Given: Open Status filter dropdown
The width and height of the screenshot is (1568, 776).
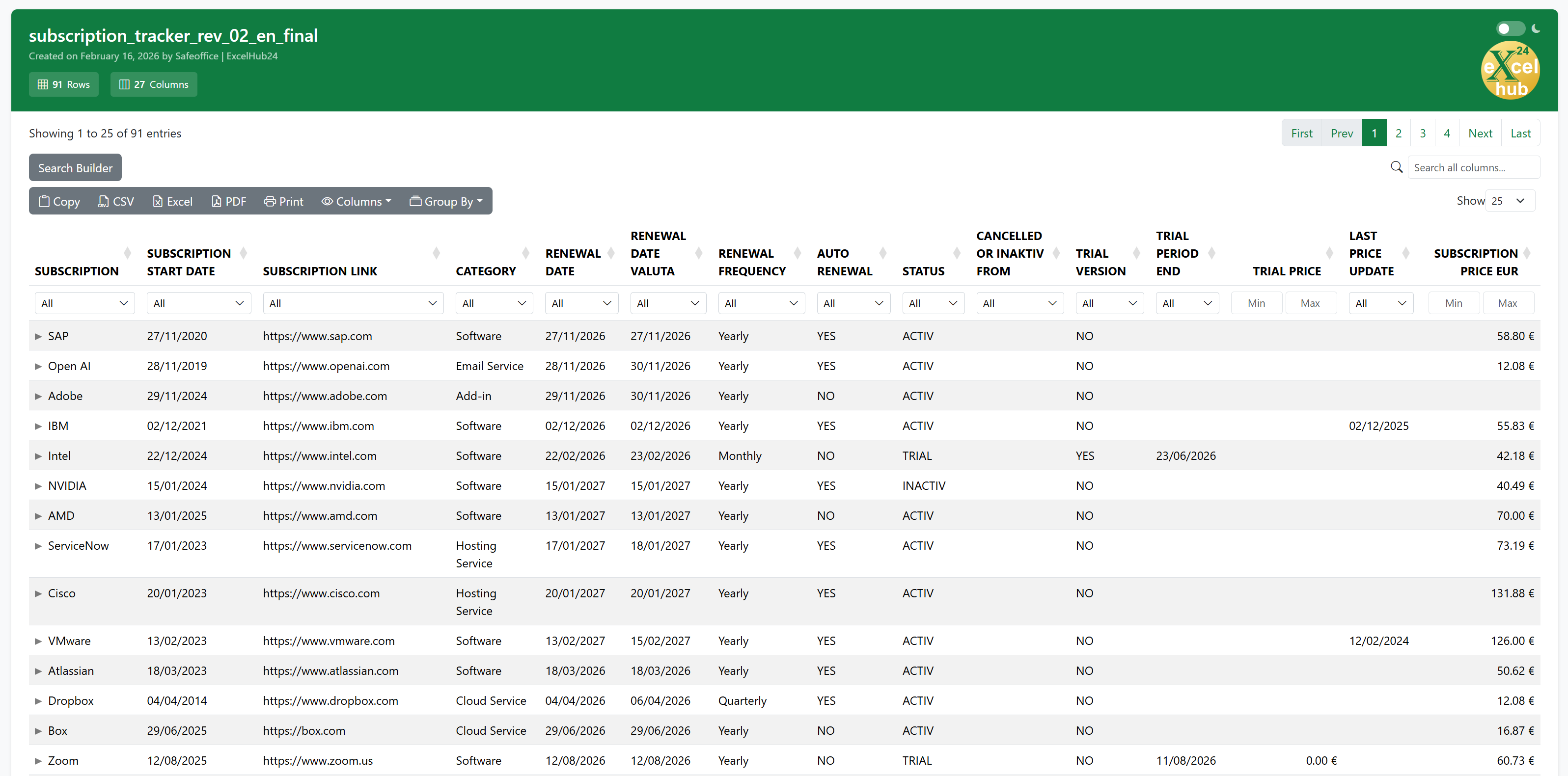Looking at the screenshot, I should point(933,303).
